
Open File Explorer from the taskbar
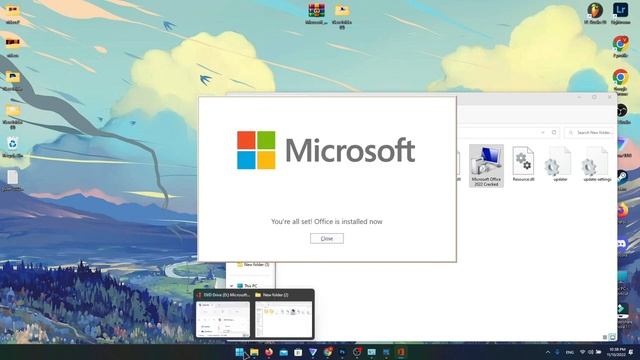click(254, 352)
